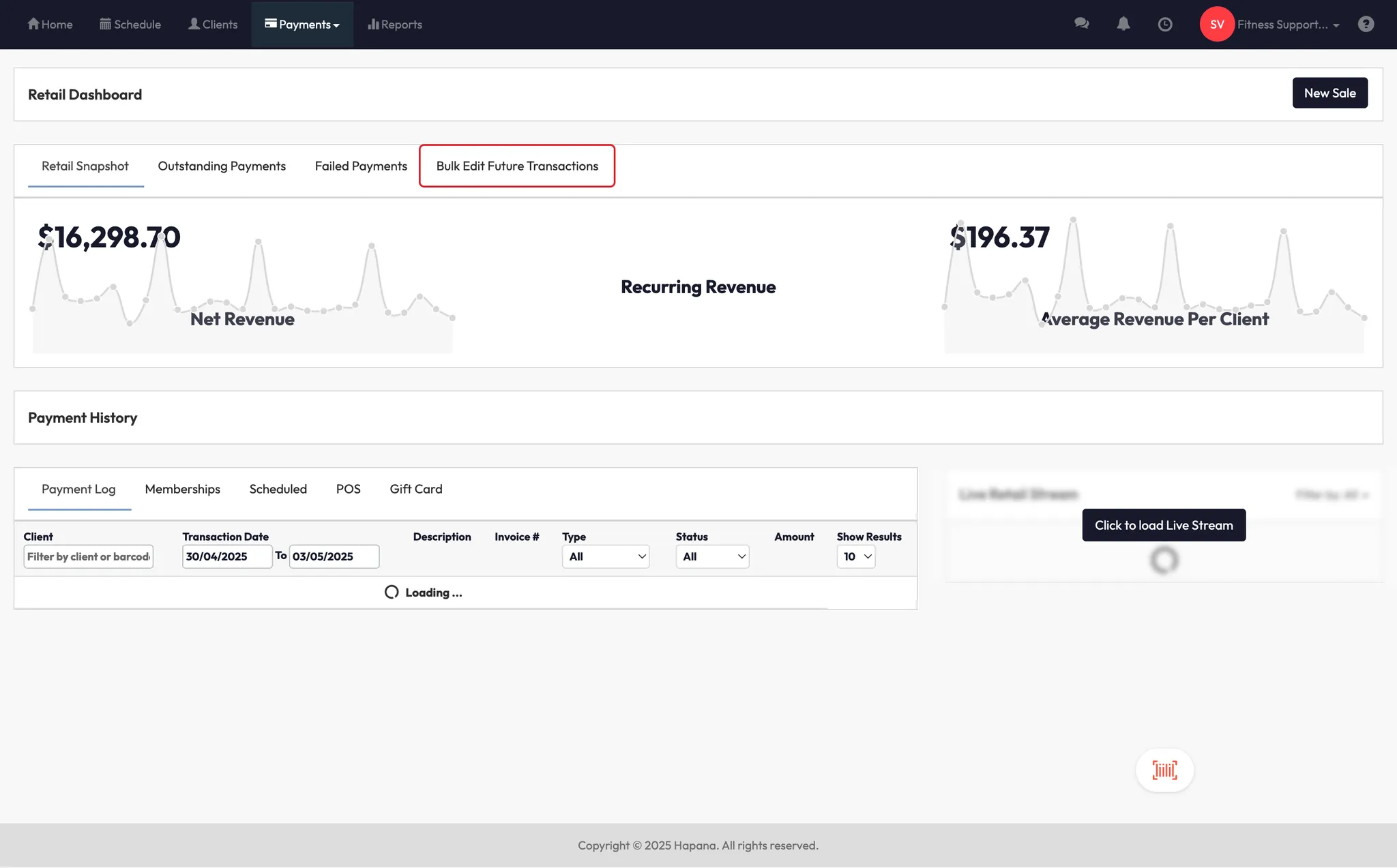Click the notifications bell icon
1397x868 pixels.
[x=1123, y=24]
